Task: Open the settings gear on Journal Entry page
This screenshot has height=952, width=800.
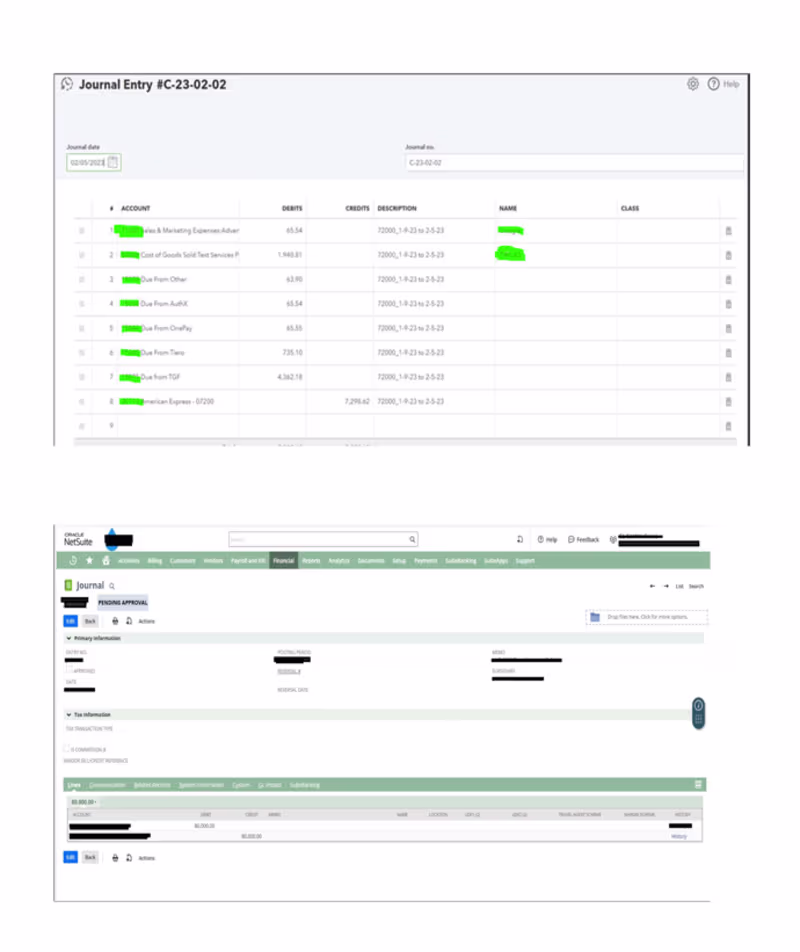Action: tap(693, 84)
